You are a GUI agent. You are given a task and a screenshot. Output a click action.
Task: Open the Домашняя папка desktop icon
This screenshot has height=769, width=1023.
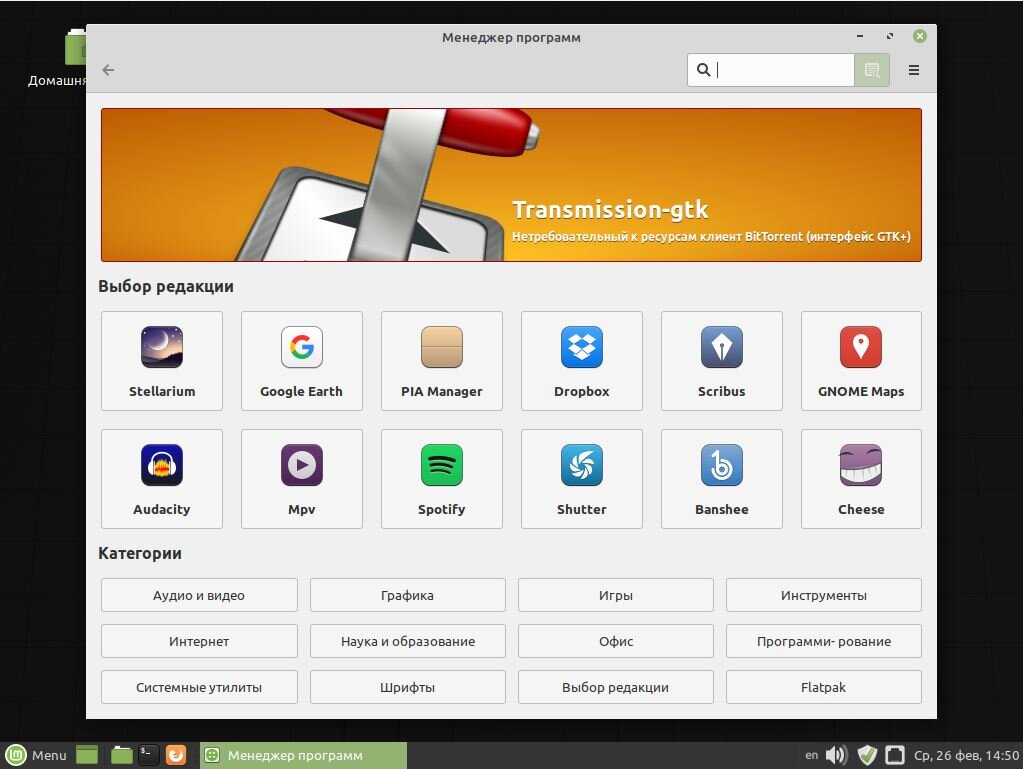[57, 59]
